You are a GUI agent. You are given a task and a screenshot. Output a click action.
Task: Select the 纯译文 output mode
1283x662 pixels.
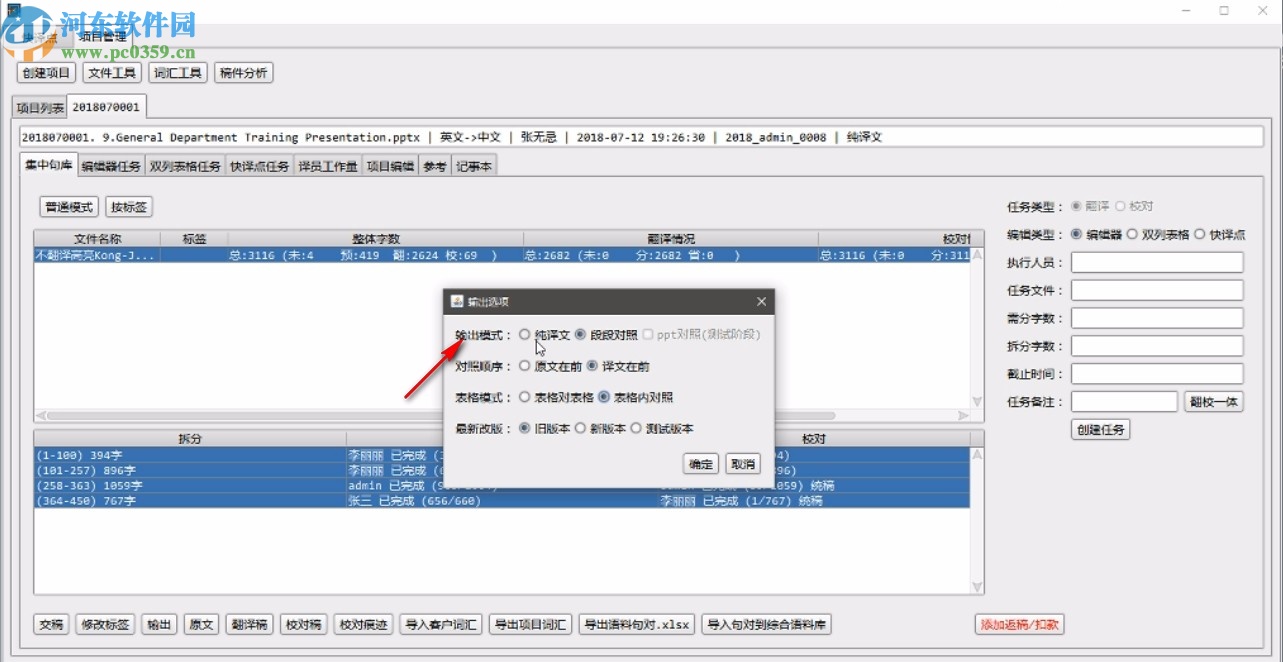point(524,335)
